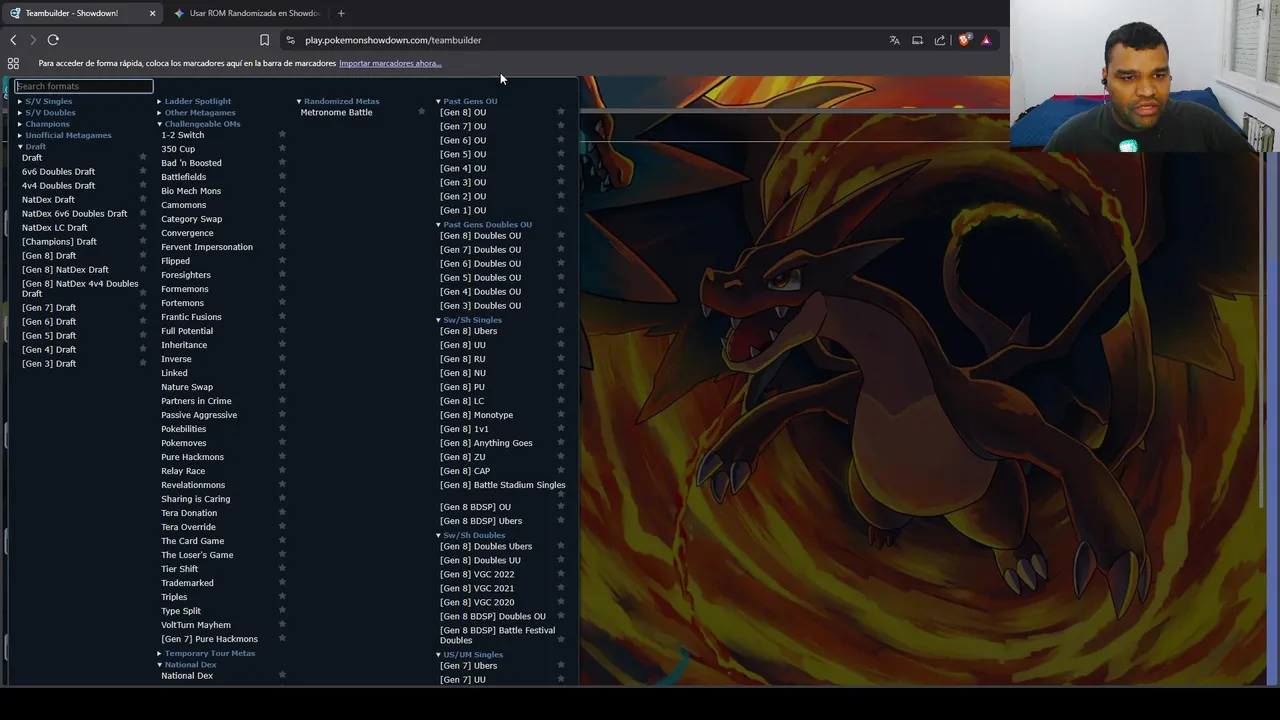Reload the Showdown teambuilder page
Viewport: 1280px width, 720px height.
pyautogui.click(x=53, y=40)
